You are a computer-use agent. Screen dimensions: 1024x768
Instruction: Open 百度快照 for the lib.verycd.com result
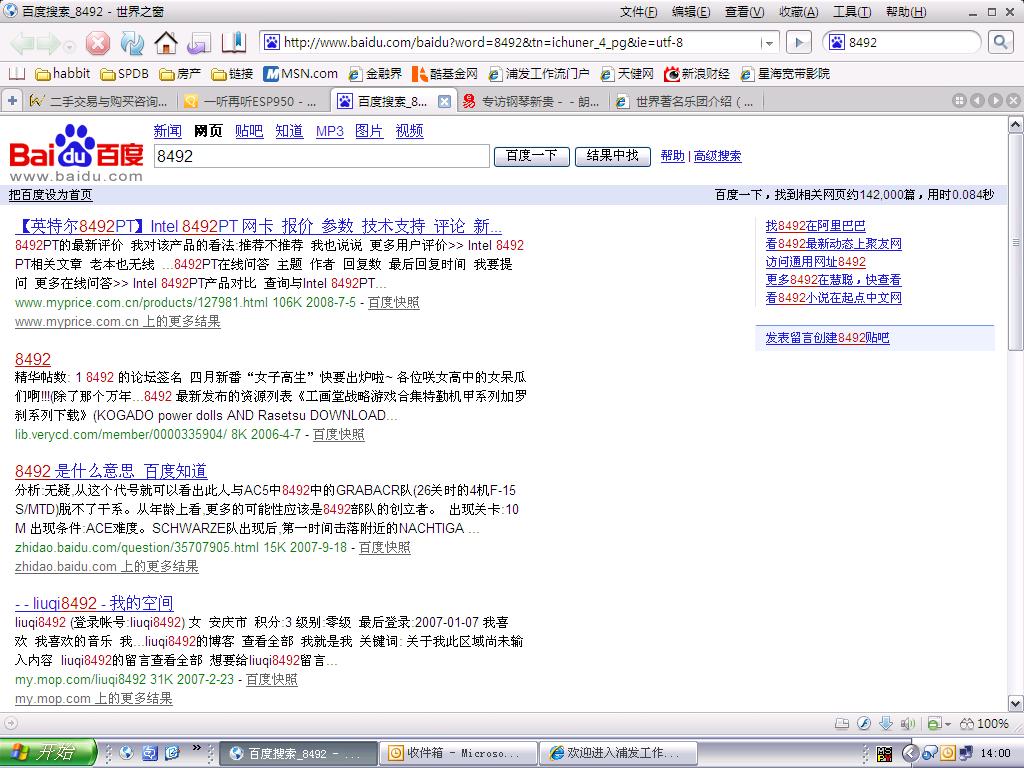click(338, 434)
